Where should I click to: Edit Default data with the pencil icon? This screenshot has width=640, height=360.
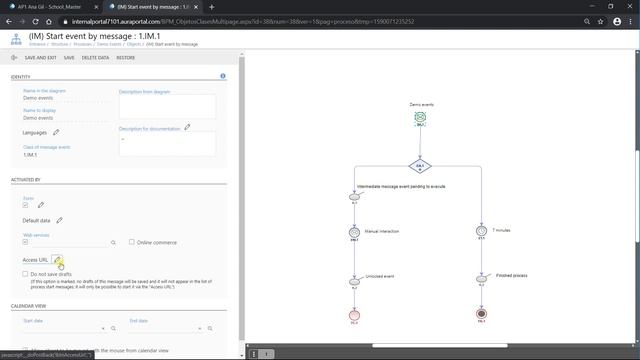[x=59, y=220]
